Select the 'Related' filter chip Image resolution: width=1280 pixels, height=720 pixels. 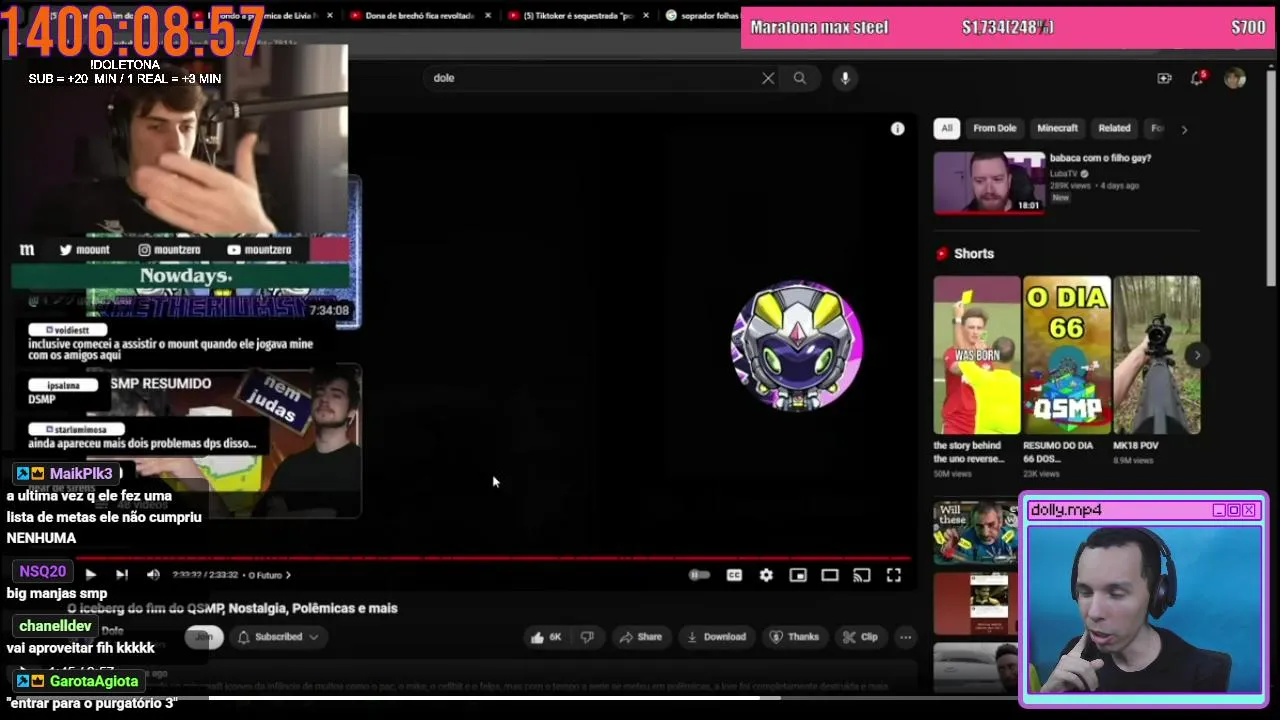tap(1114, 128)
